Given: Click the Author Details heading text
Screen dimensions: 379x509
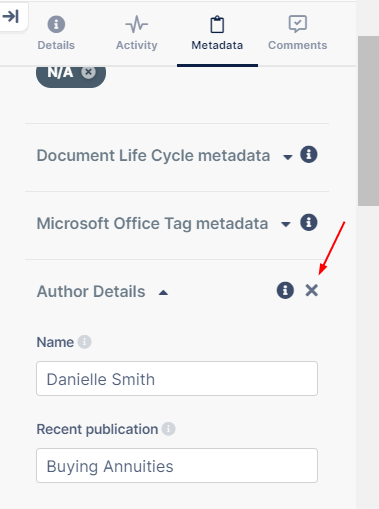Looking at the screenshot, I should 91,291.
